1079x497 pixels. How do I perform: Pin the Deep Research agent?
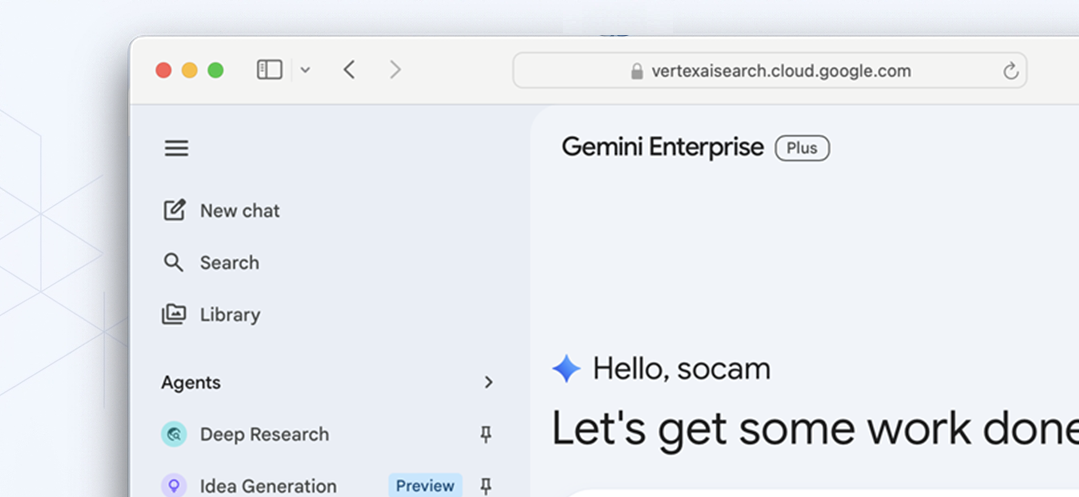tap(486, 434)
